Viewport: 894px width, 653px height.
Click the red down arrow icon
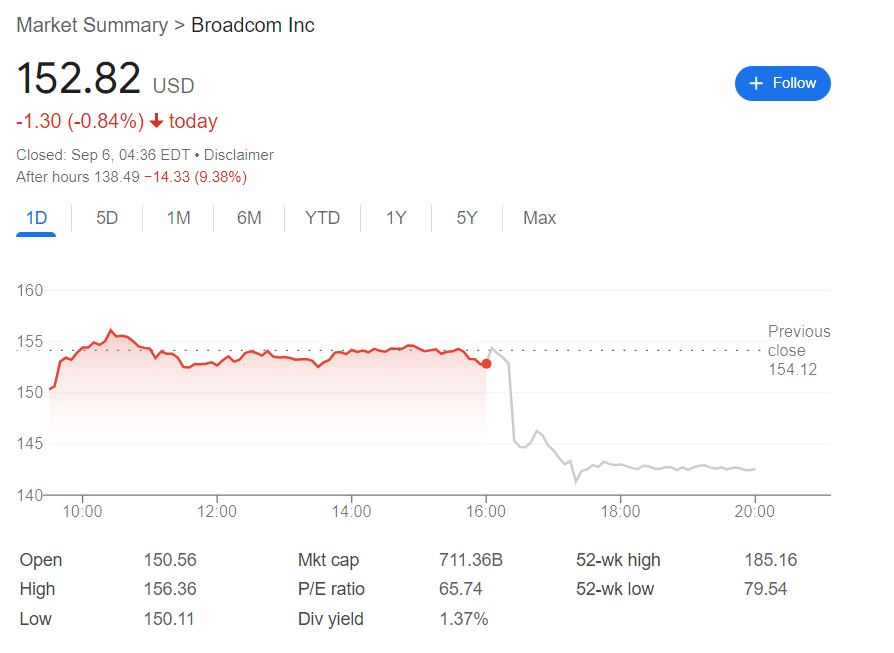click(157, 122)
